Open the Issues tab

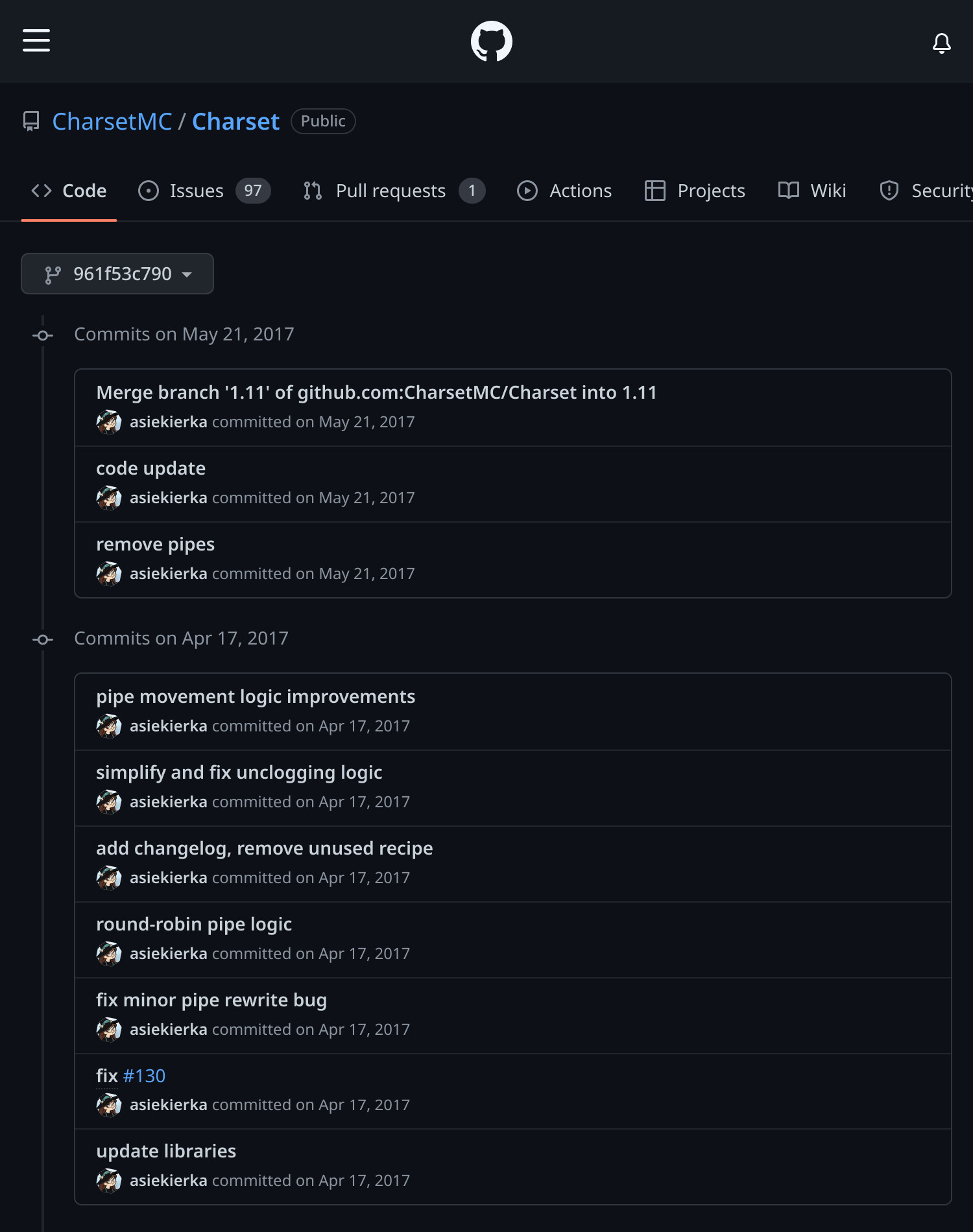click(x=204, y=191)
